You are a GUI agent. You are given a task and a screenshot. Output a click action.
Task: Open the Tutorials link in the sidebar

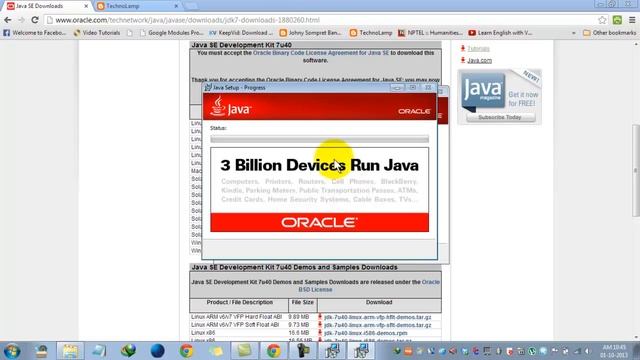click(478, 49)
